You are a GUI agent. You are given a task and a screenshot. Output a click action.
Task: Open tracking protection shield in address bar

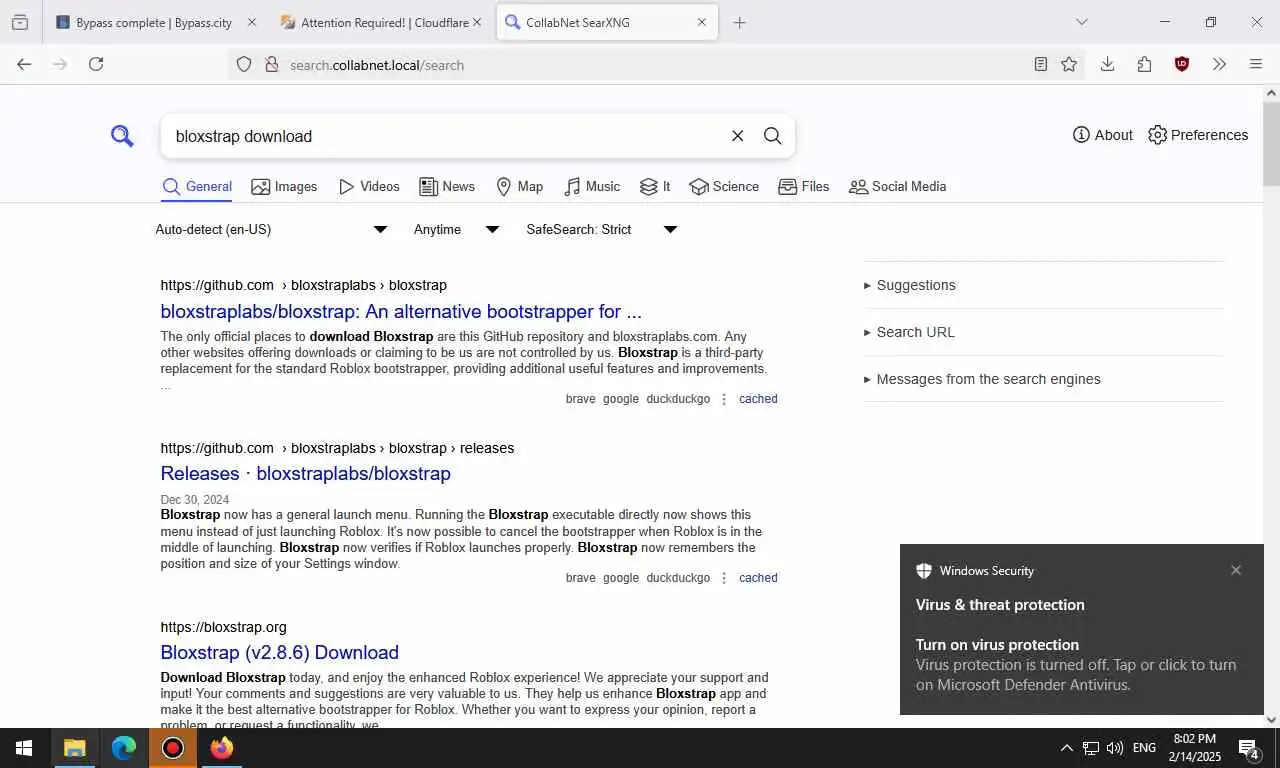pos(244,65)
